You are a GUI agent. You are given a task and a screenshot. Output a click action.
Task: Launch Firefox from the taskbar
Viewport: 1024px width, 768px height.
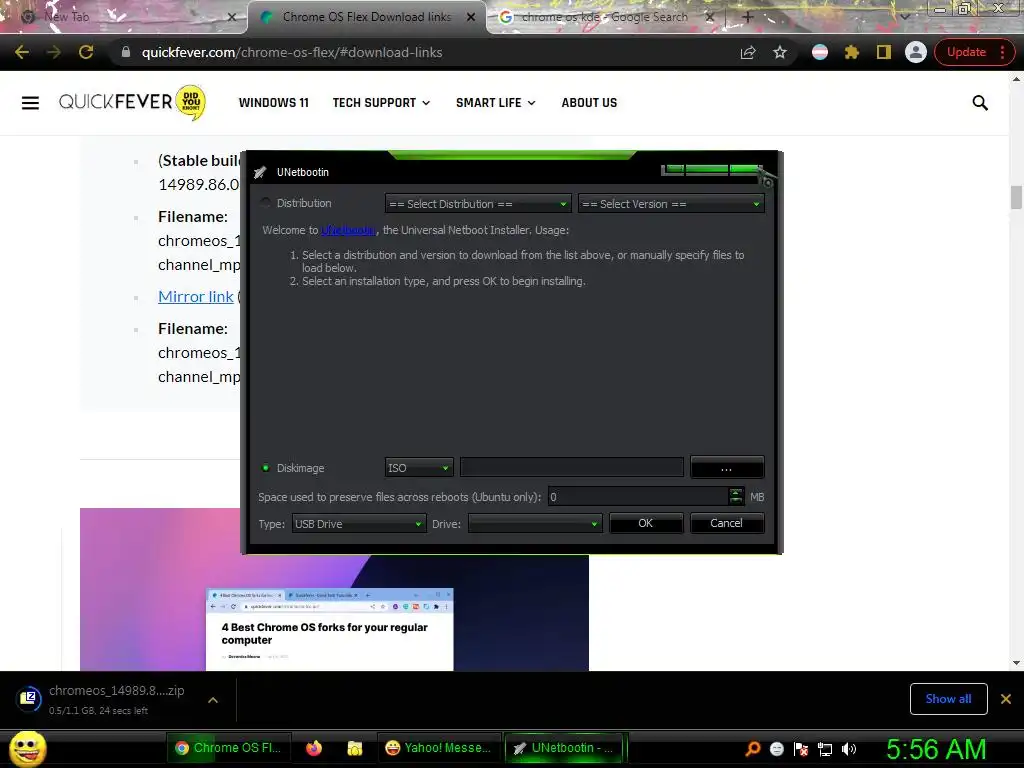[314, 748]
